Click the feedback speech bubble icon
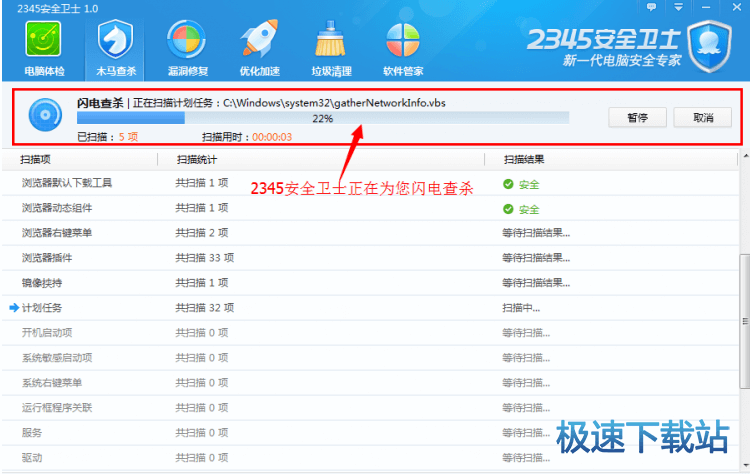 click(651, 7)
